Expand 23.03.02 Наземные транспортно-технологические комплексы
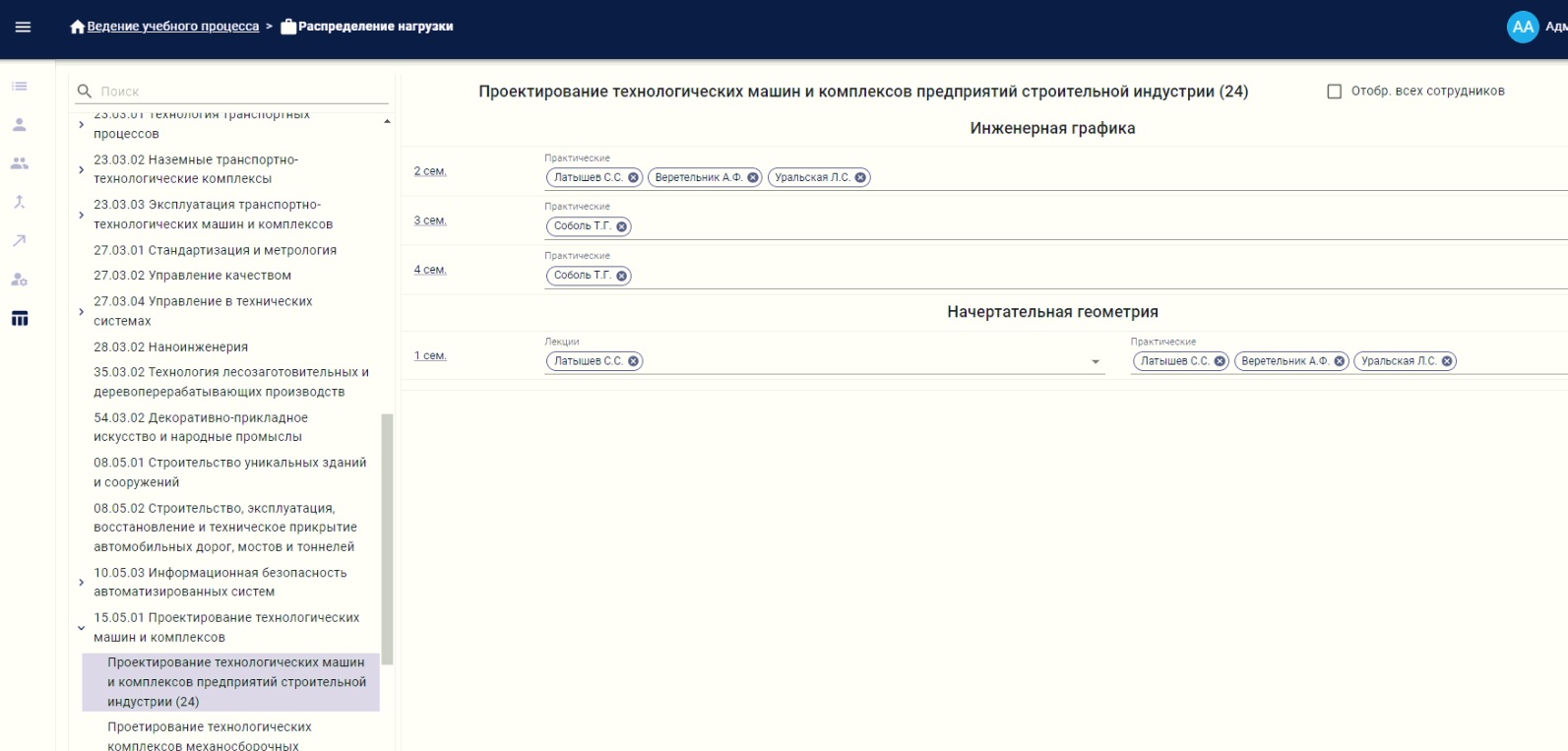 pyautogui.click(x=81, y=169)
